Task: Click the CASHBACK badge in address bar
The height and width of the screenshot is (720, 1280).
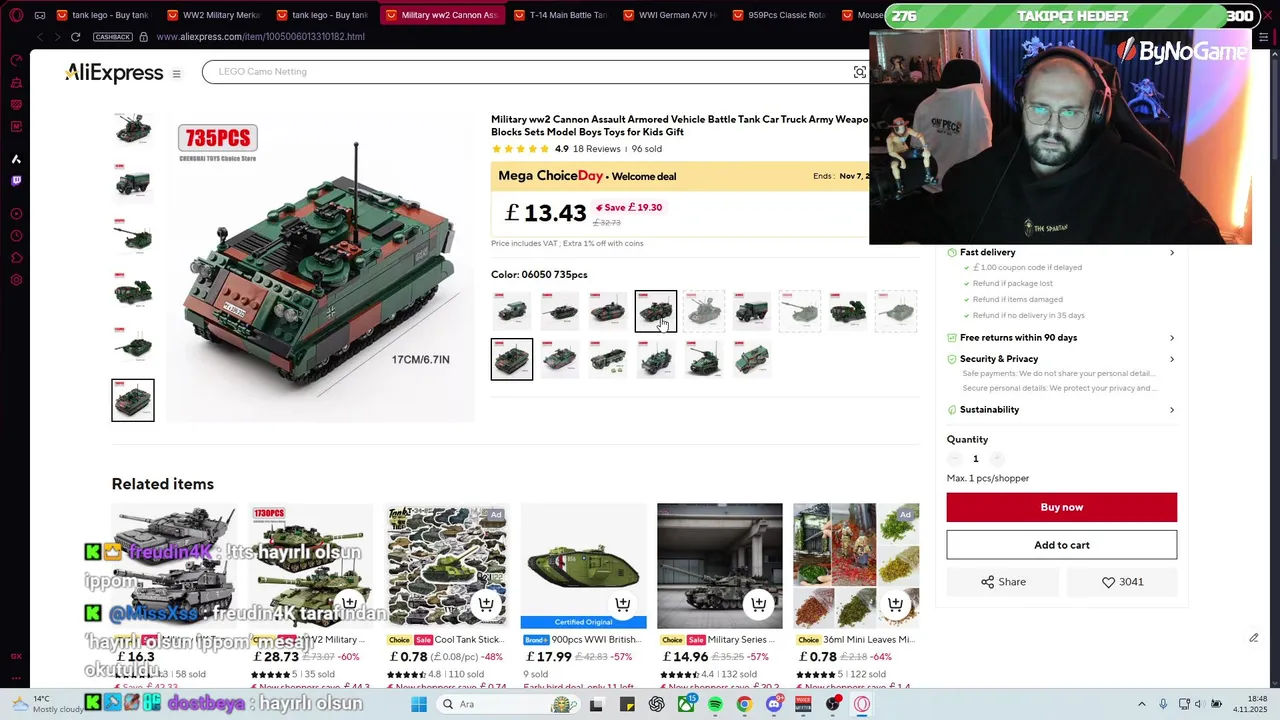Action: tap(112, 37)
